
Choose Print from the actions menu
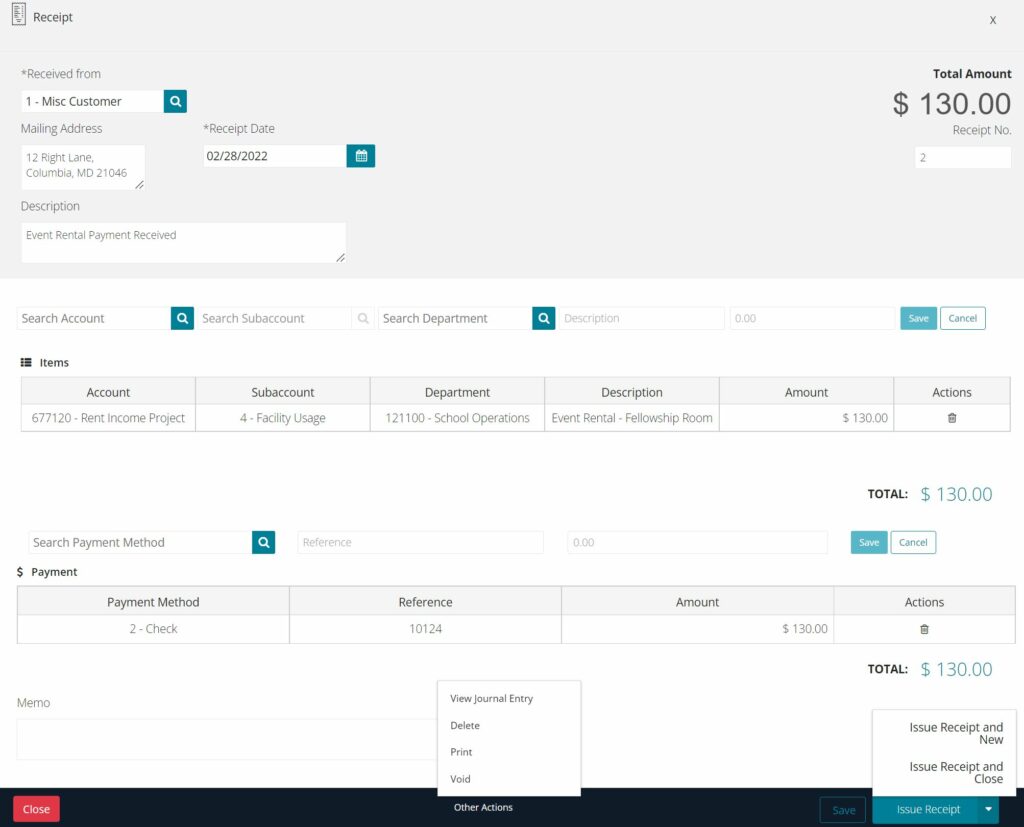tap(460, 751)
